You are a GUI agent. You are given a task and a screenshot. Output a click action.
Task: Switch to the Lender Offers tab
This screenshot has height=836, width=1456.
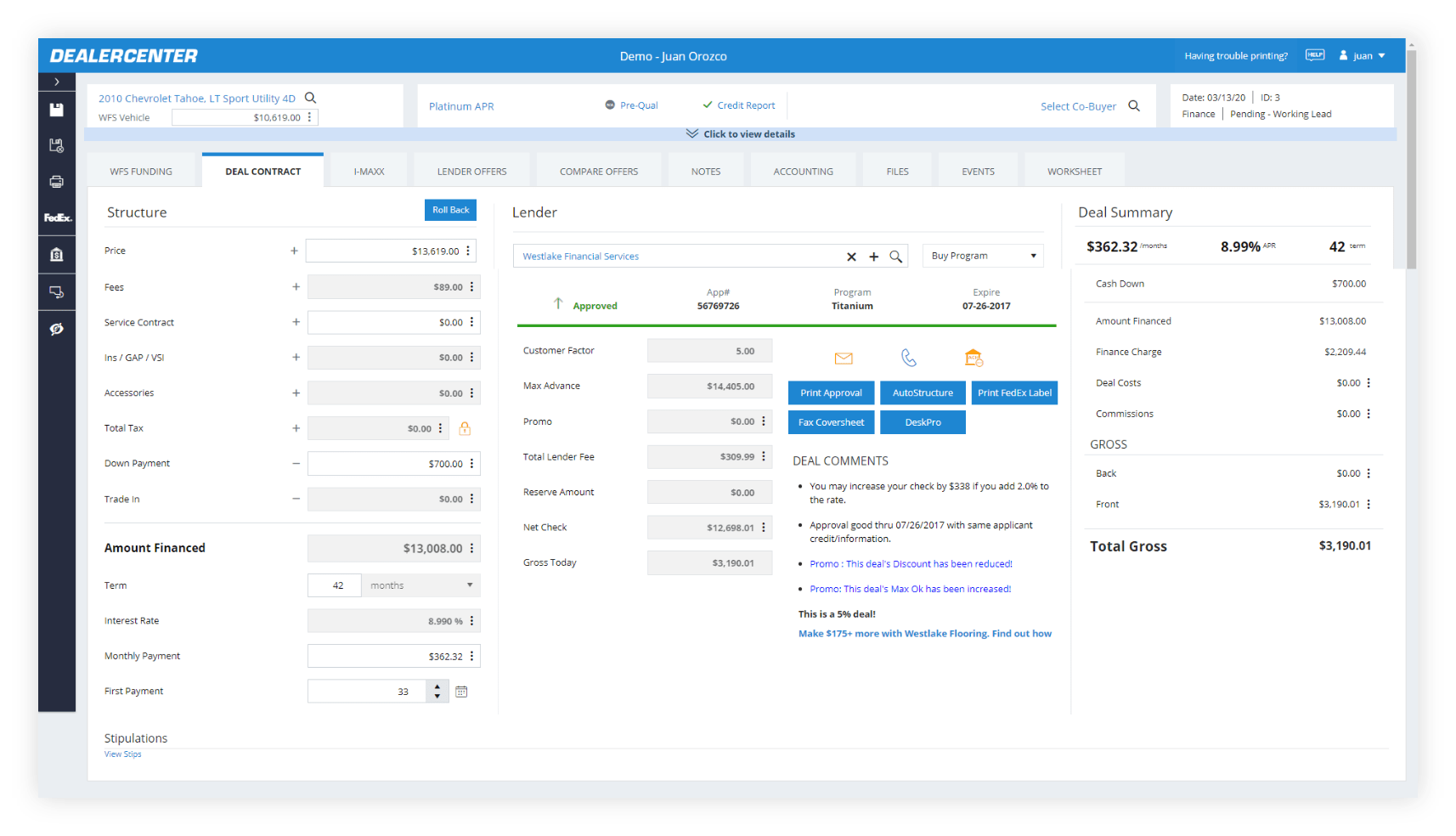pyautogui.click(x=471, y=172)
